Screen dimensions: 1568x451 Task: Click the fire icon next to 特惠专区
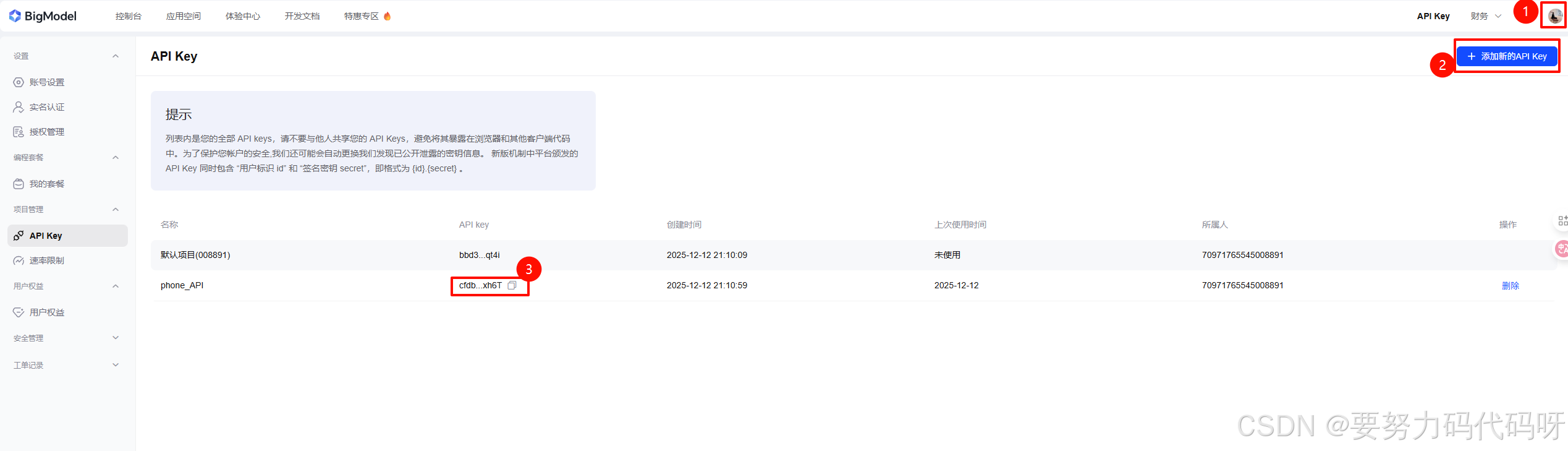pyautogui.click(x=388, y=16)
